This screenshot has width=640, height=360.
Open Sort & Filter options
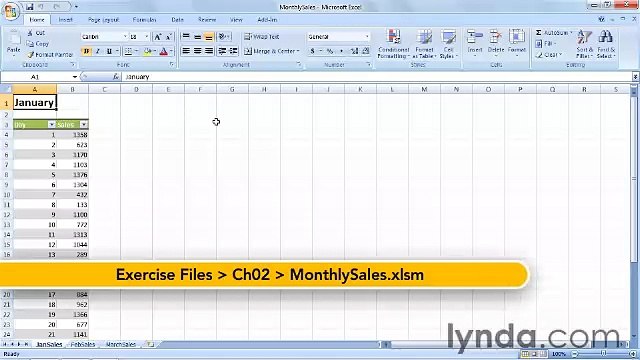pyautogui.click(x=584, y=44)
